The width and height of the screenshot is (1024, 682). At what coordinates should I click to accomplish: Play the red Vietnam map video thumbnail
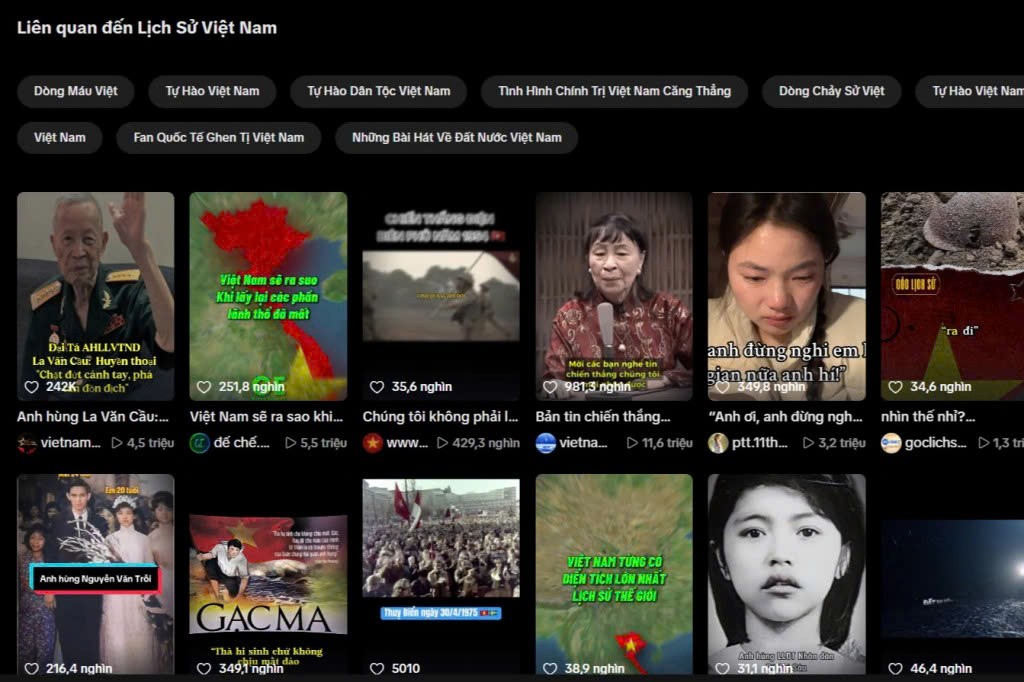(x=268, y=296)
